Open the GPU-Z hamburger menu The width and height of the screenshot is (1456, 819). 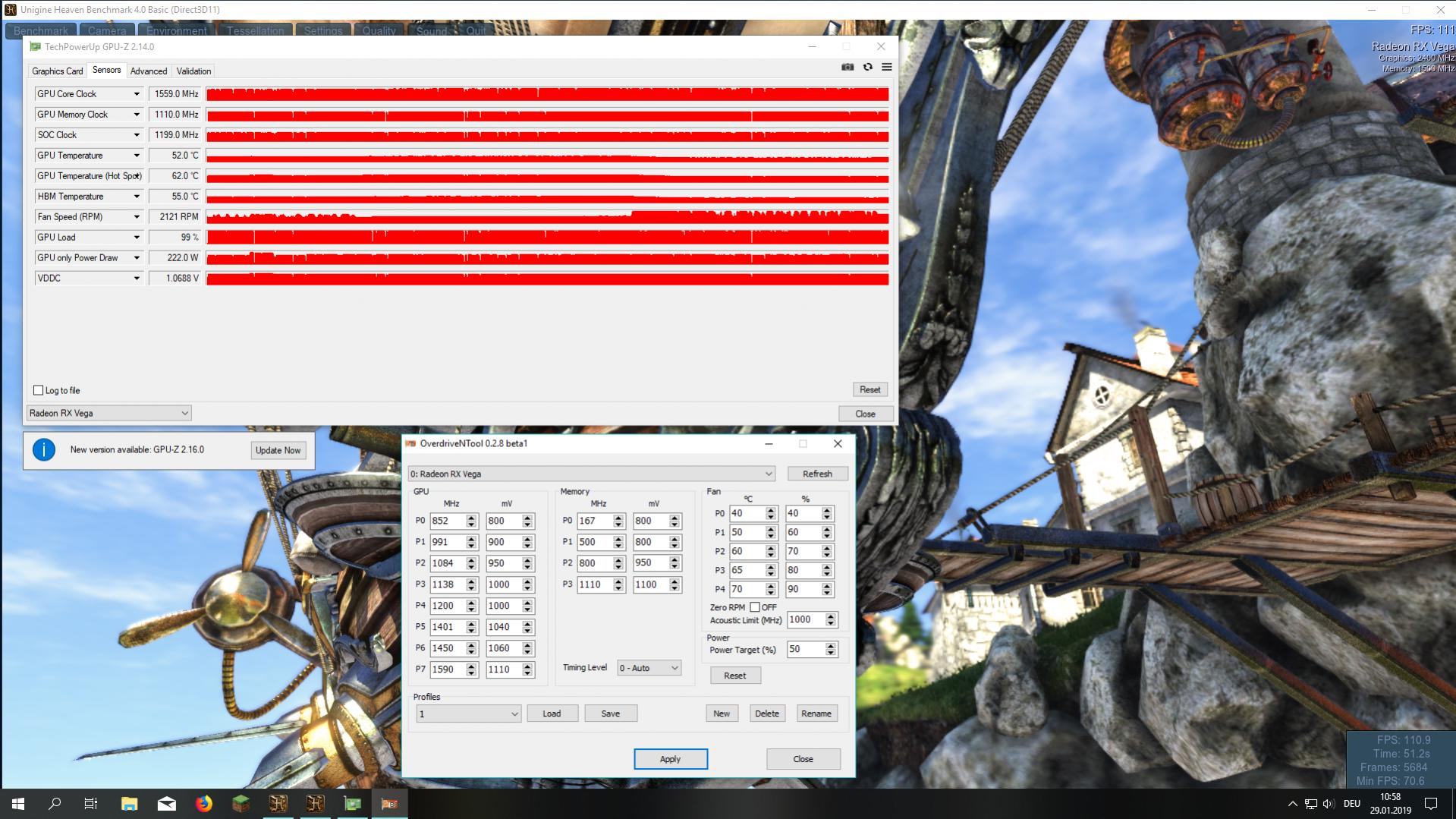(886, 68)
